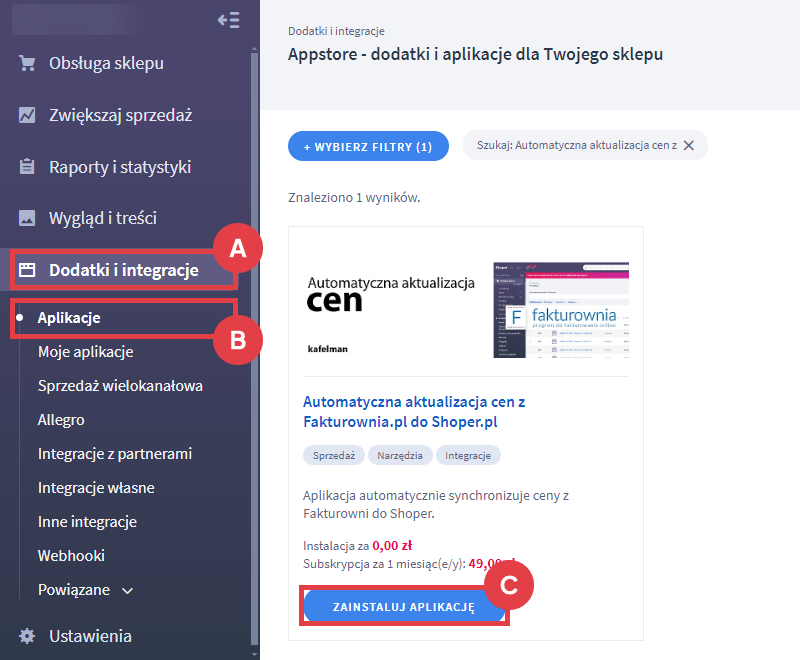Viewport: 800px width, 660px height.
Task: Click the clipboard icon for Raporty i statystyki
Action: [x=27, y=167]
